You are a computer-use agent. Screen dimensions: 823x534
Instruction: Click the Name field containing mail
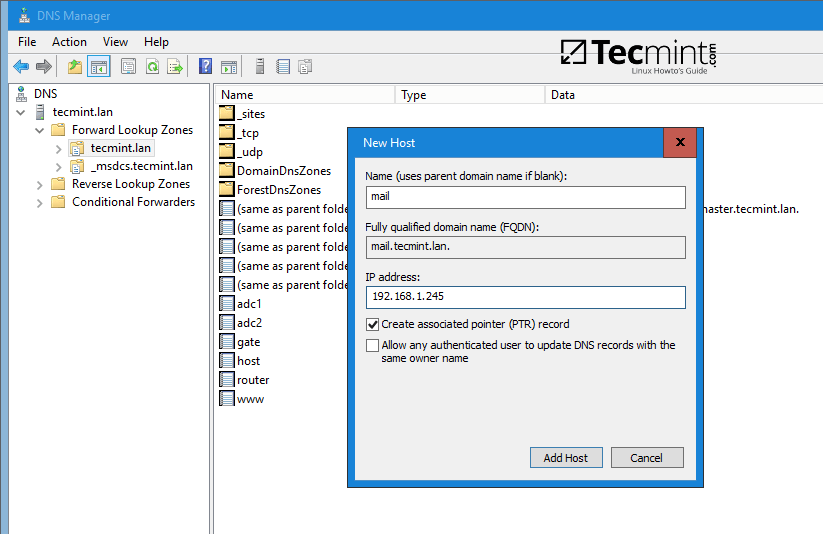click(525, 197)
